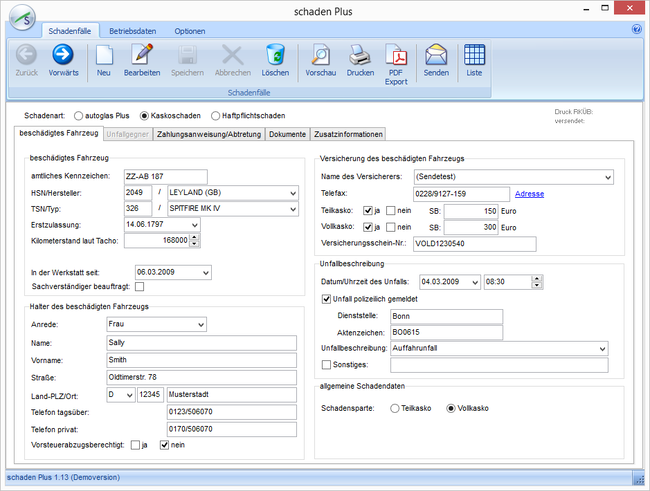Click the Adresse link
The height and width of the screenshot is (491, 650).
(x=529, y=193)
